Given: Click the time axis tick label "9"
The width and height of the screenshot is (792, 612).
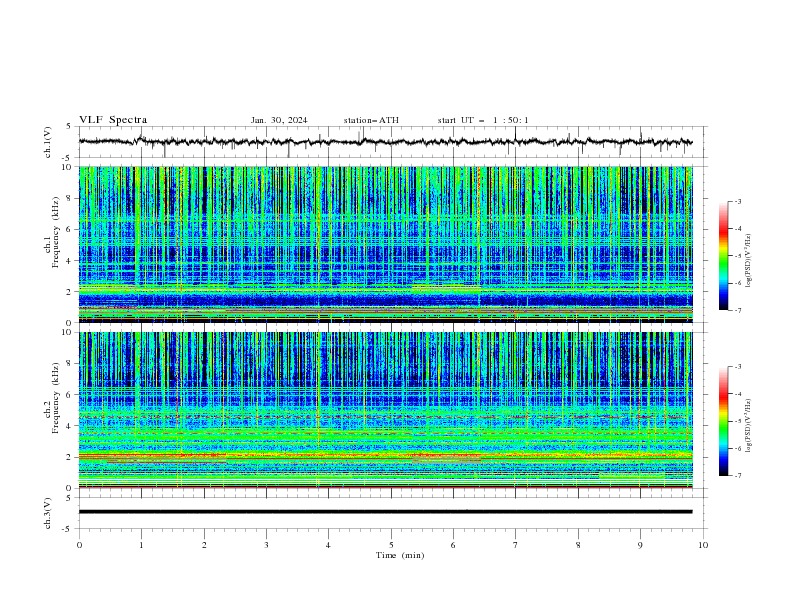Looking at the screenshot, I should 640,545.
